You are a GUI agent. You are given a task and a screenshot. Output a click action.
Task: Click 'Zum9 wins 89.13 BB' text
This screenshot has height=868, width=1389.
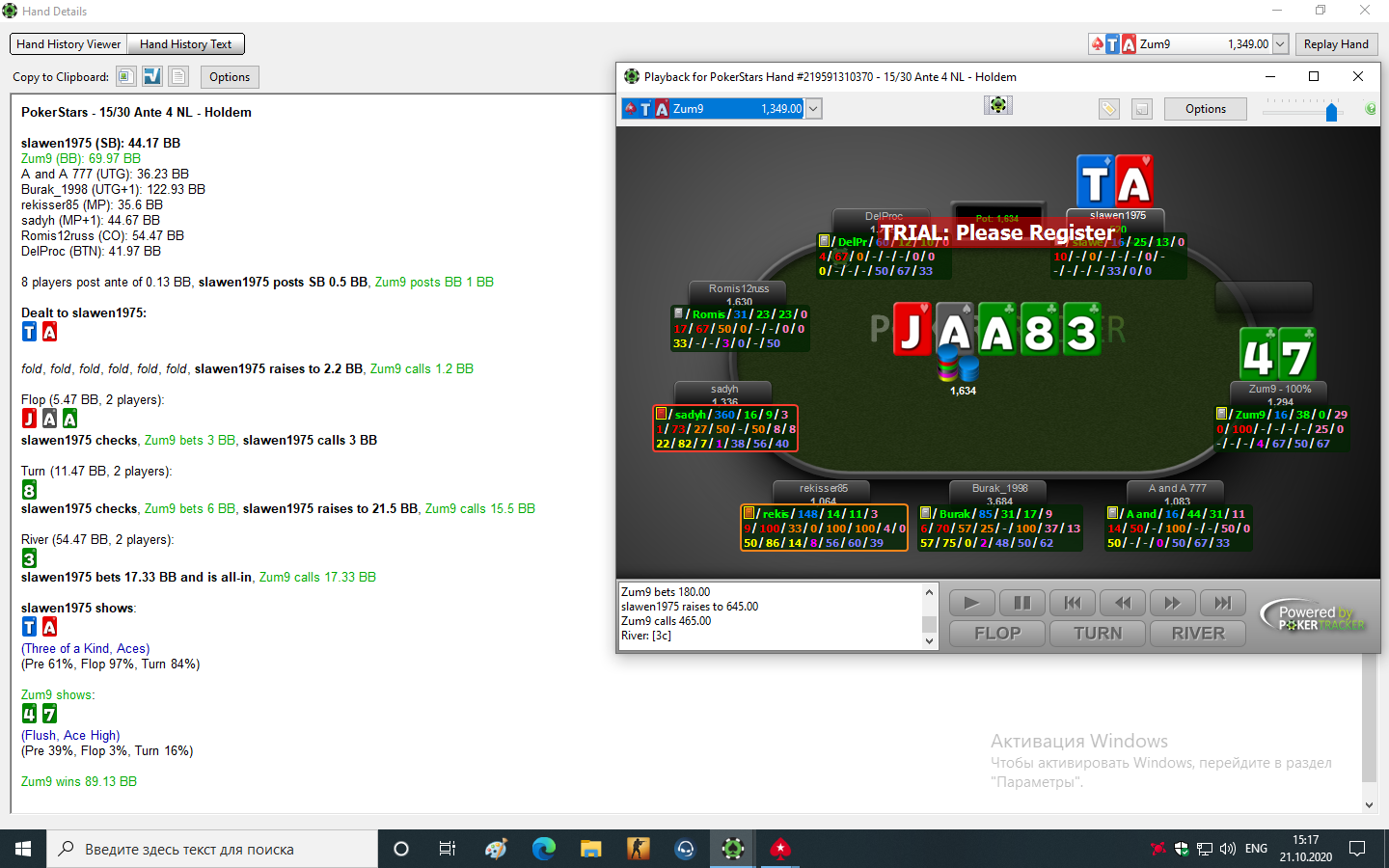79,781
